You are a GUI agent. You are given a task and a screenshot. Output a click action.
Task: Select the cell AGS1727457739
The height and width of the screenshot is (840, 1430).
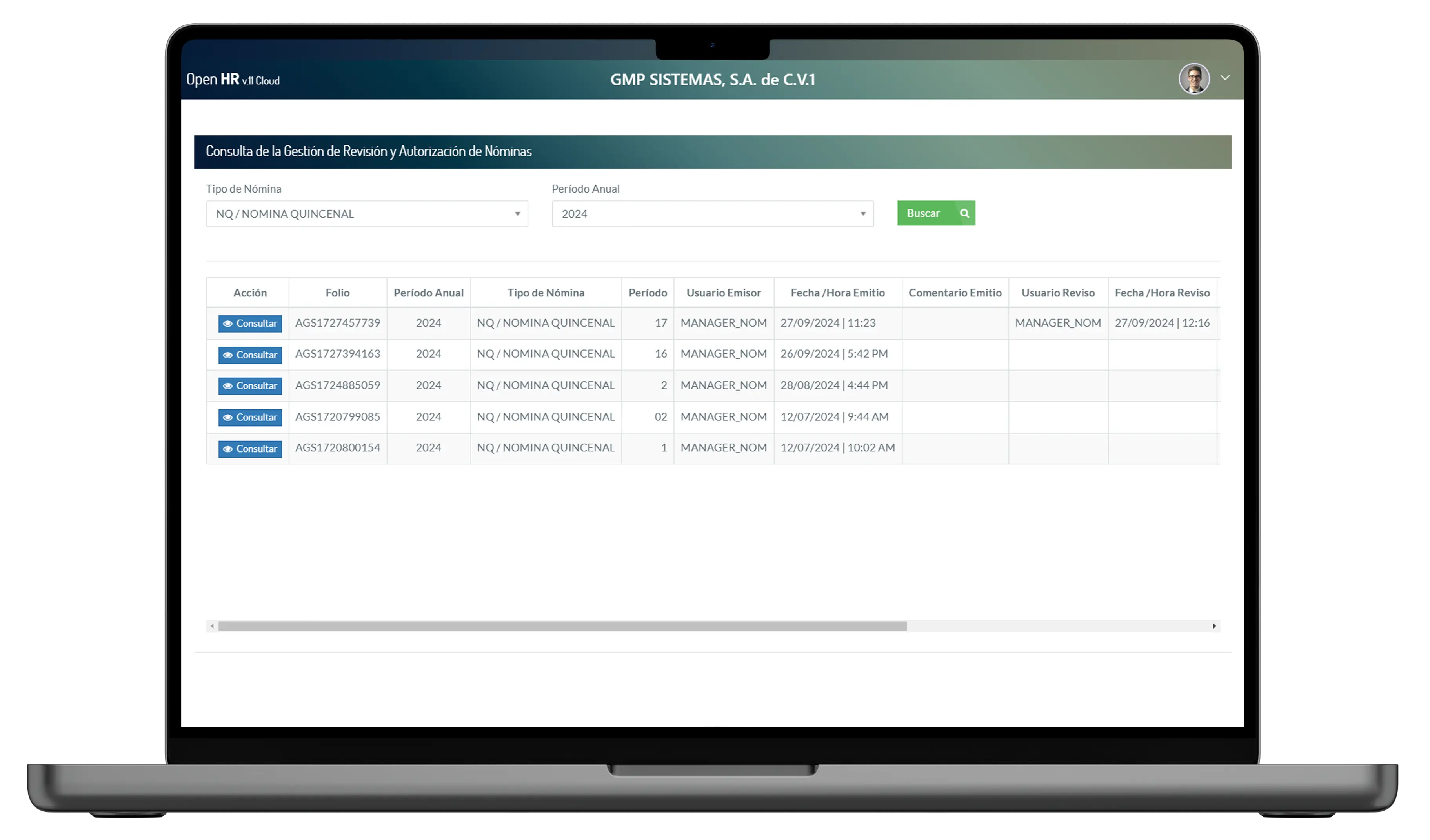pyautogui.click(x=338, y=323)
